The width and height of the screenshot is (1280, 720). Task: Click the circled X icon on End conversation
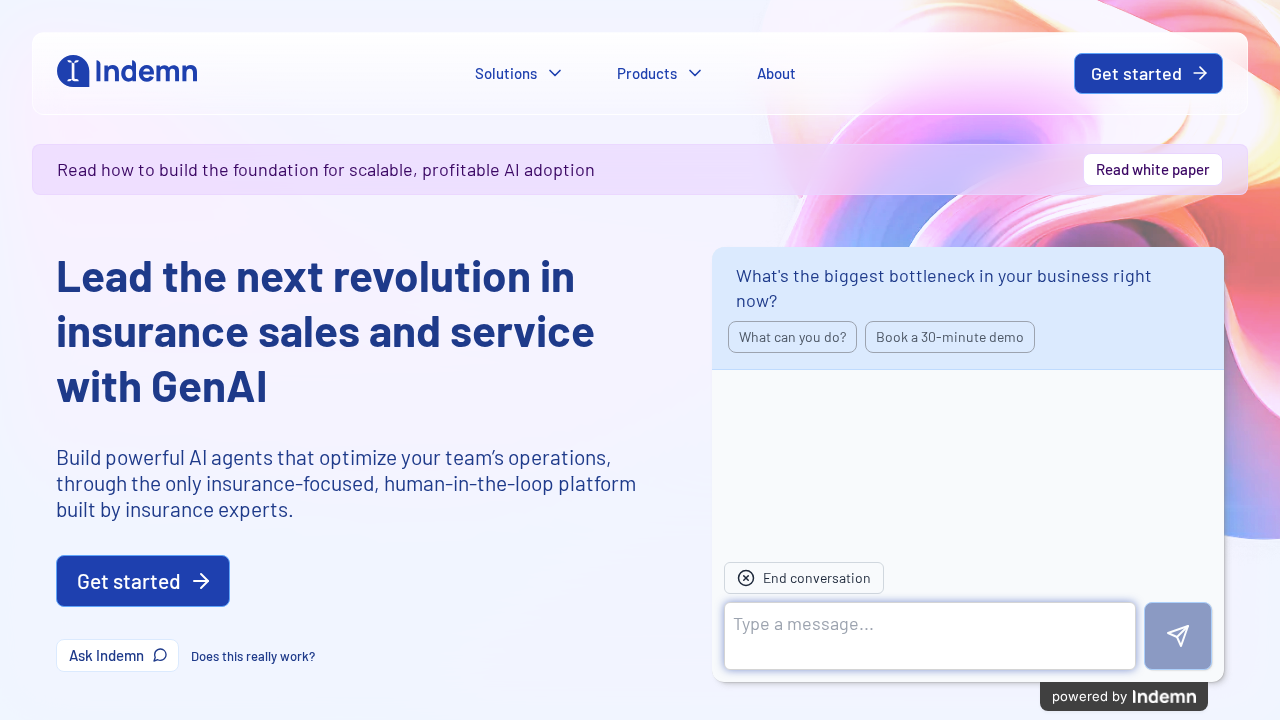(745, 578)
